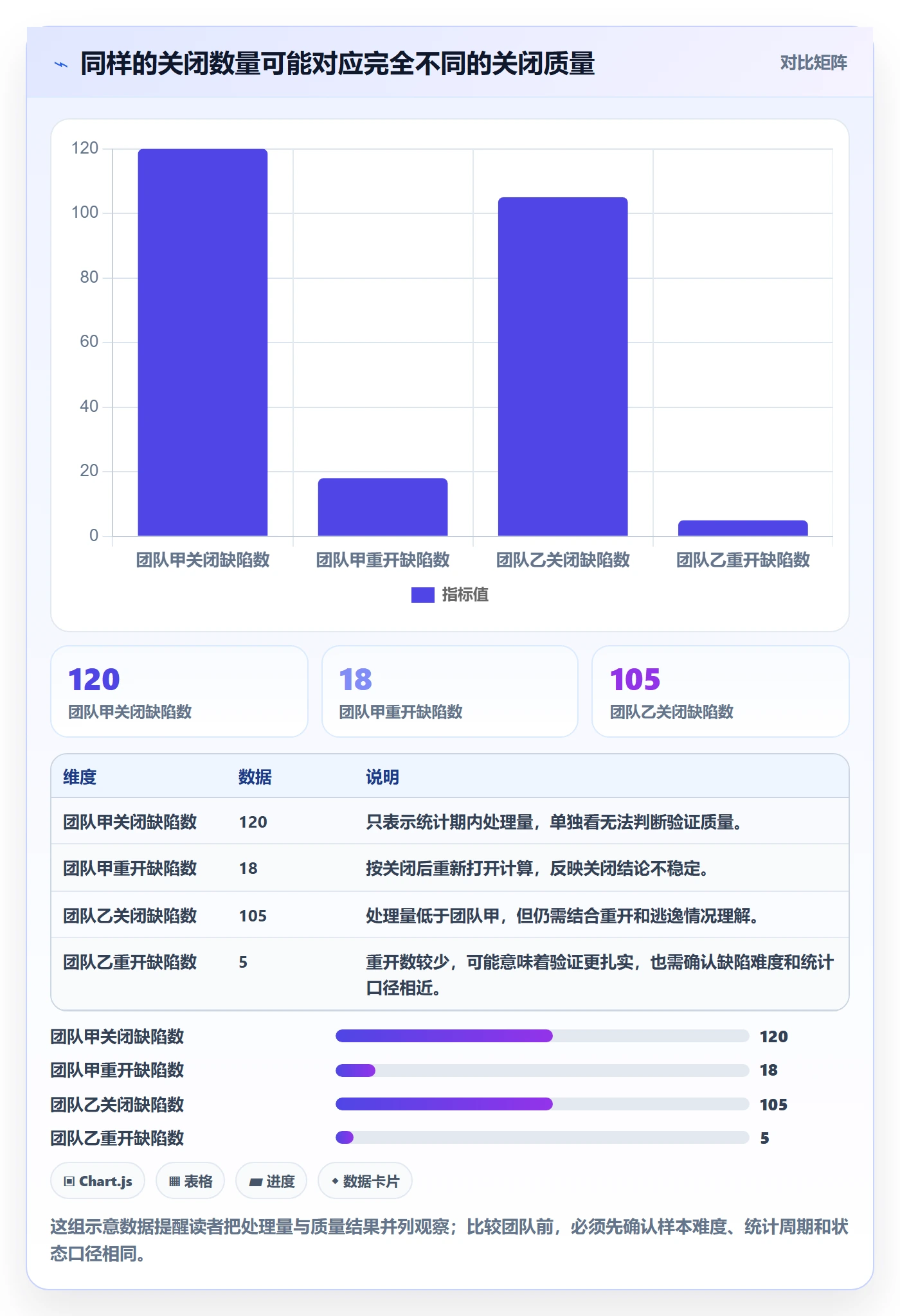Select the 18 团队甲重开缺陷数 data card
Viewport: 900px width, 1316px height.
click(450, 691)
